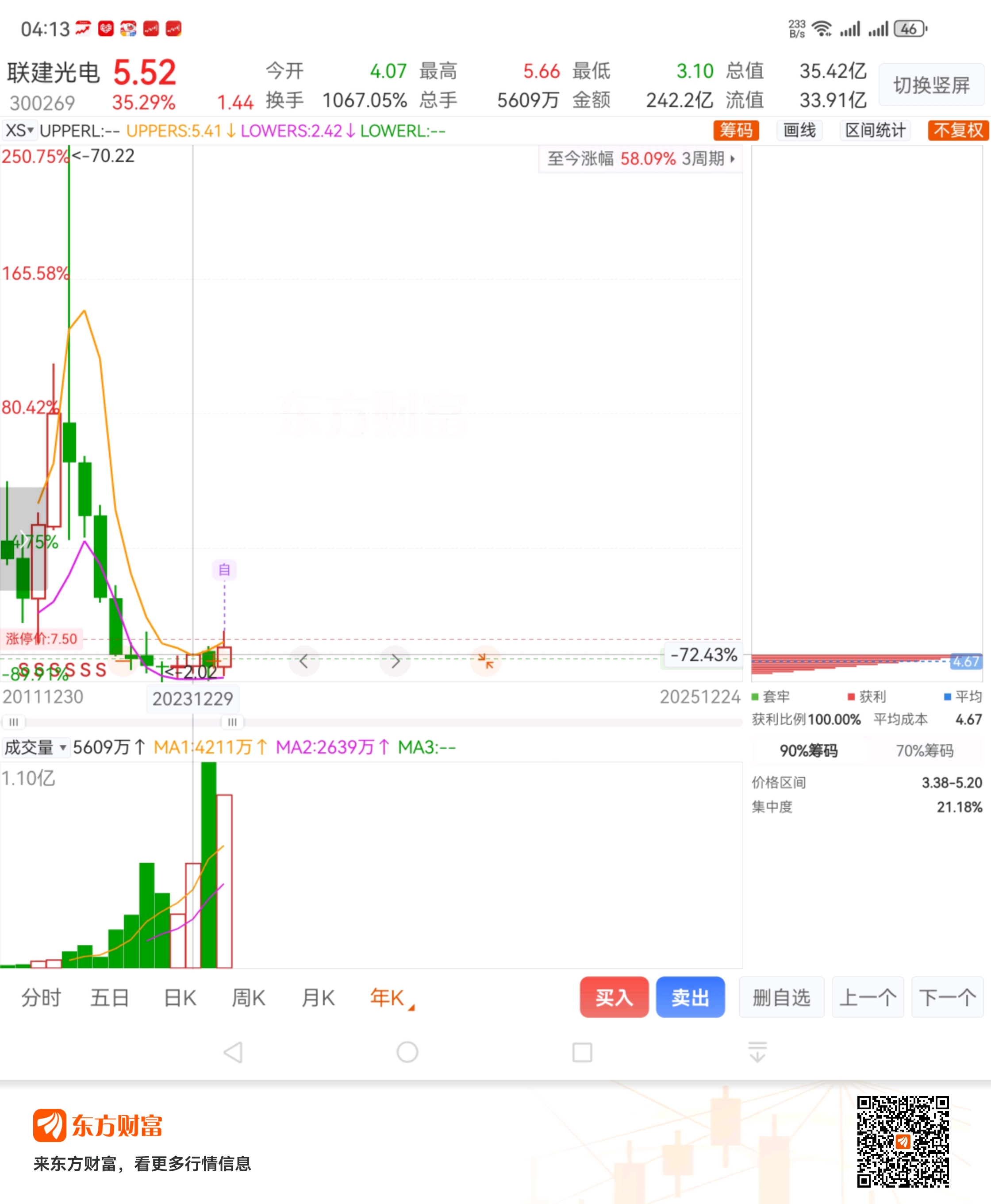Grab the right handle of timeline range slider
The height and width of the screenshot is (1204, 991).
pyautogui.click(x=232, y=722)
